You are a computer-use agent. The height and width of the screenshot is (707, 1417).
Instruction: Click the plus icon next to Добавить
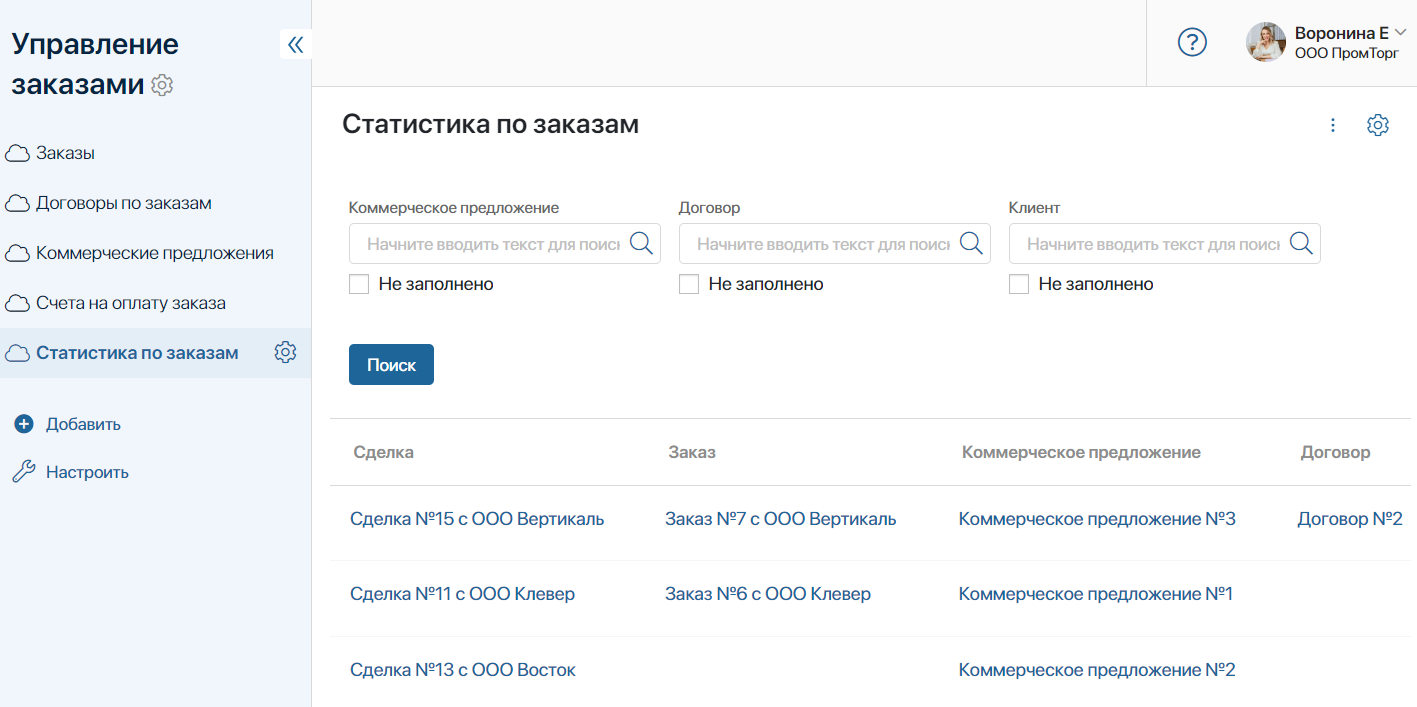(24, 424)
